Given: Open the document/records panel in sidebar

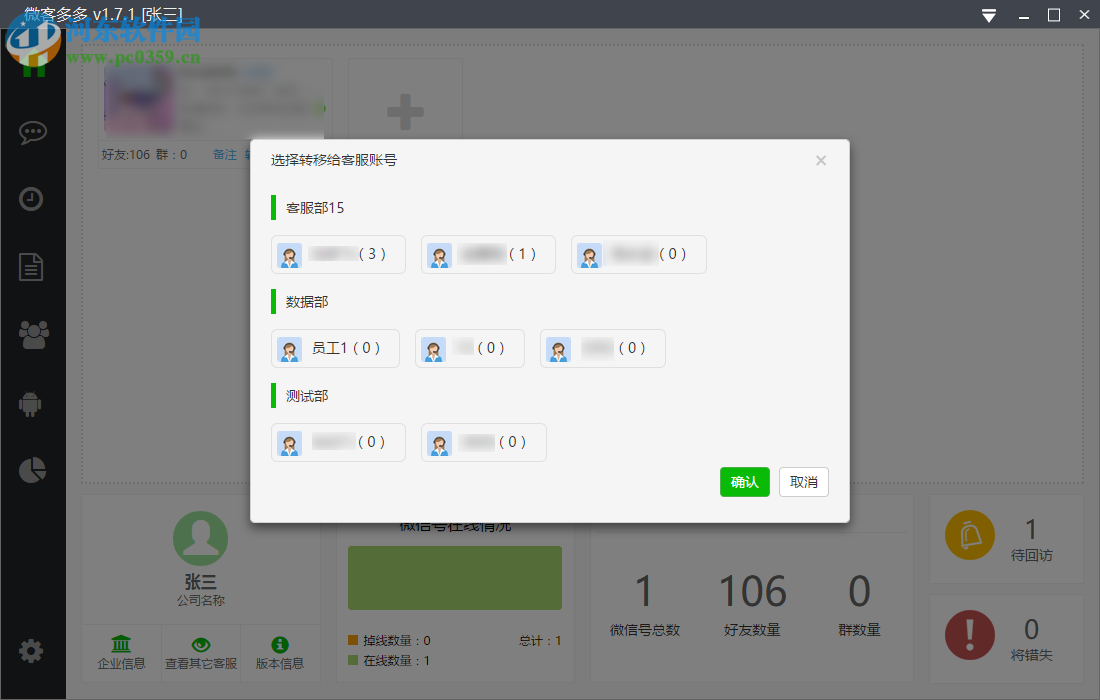Looking at the screenshot, I should coord(33,266).
